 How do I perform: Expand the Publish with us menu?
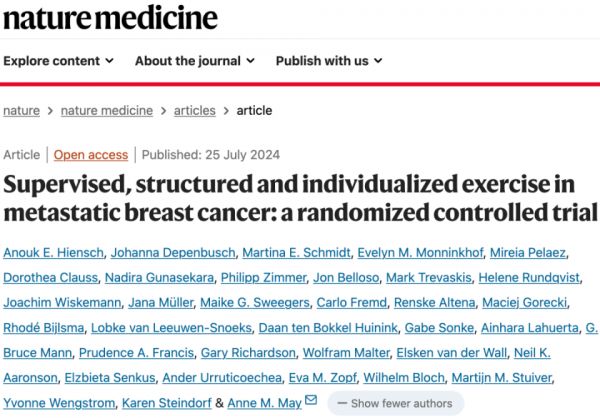(x=330, y=60)
